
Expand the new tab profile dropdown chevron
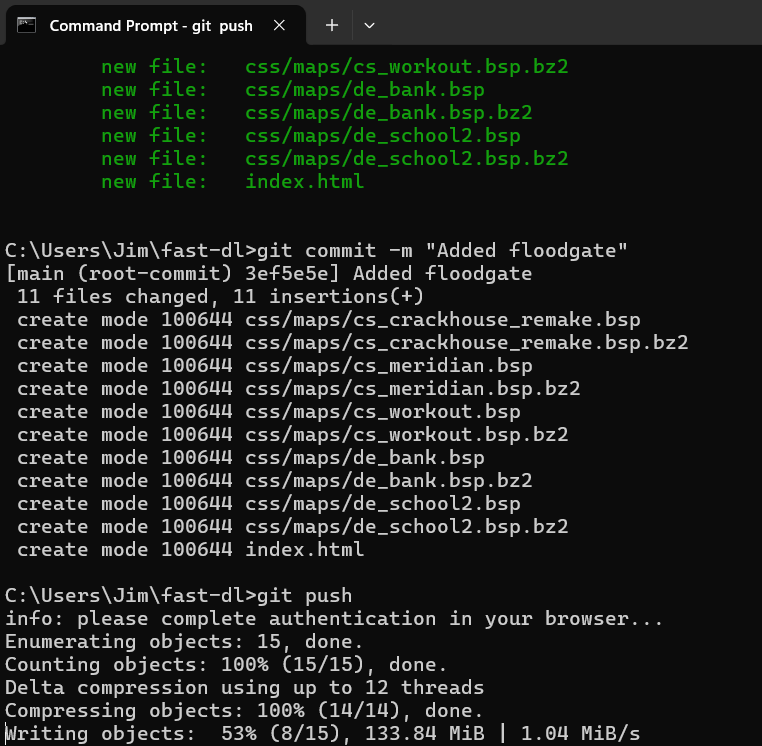coord(369,25)
